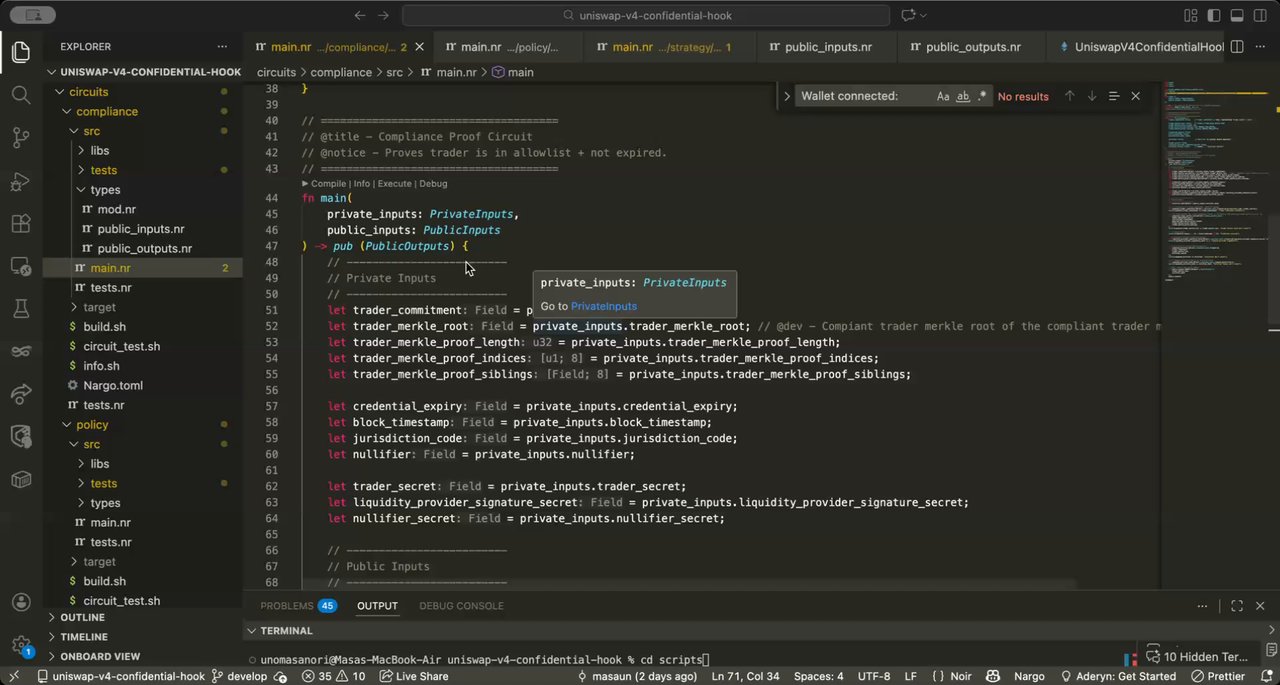Follow the PrivateInputs link in hover

point(603,306)
